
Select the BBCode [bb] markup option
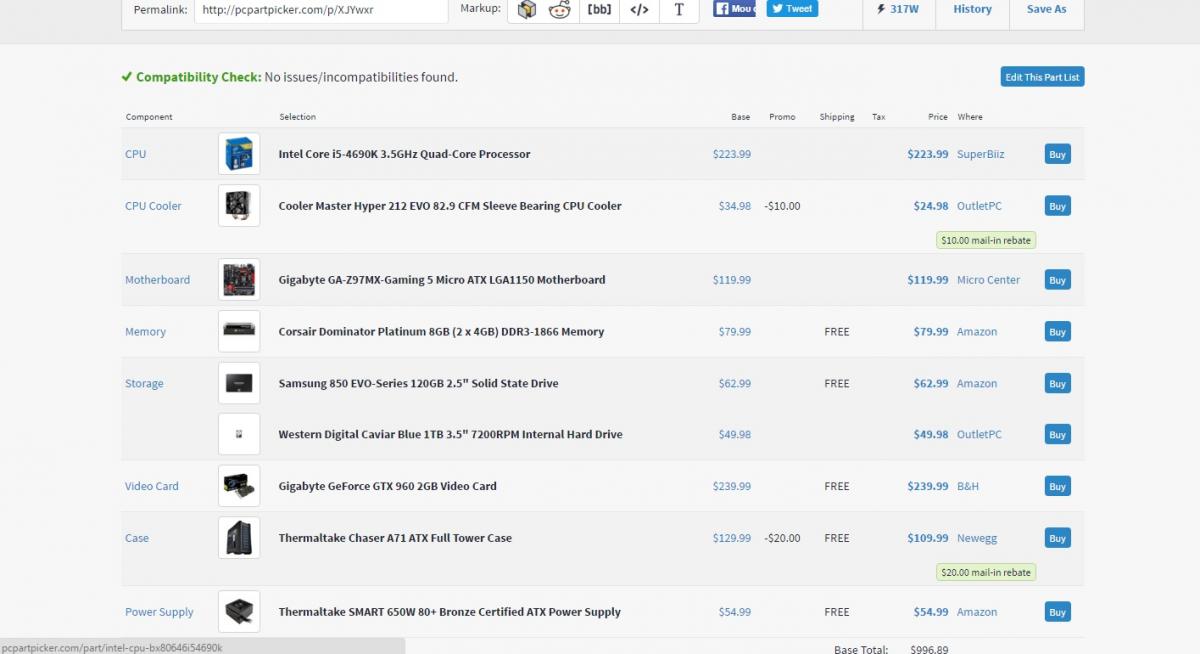[x=599, y=10]
